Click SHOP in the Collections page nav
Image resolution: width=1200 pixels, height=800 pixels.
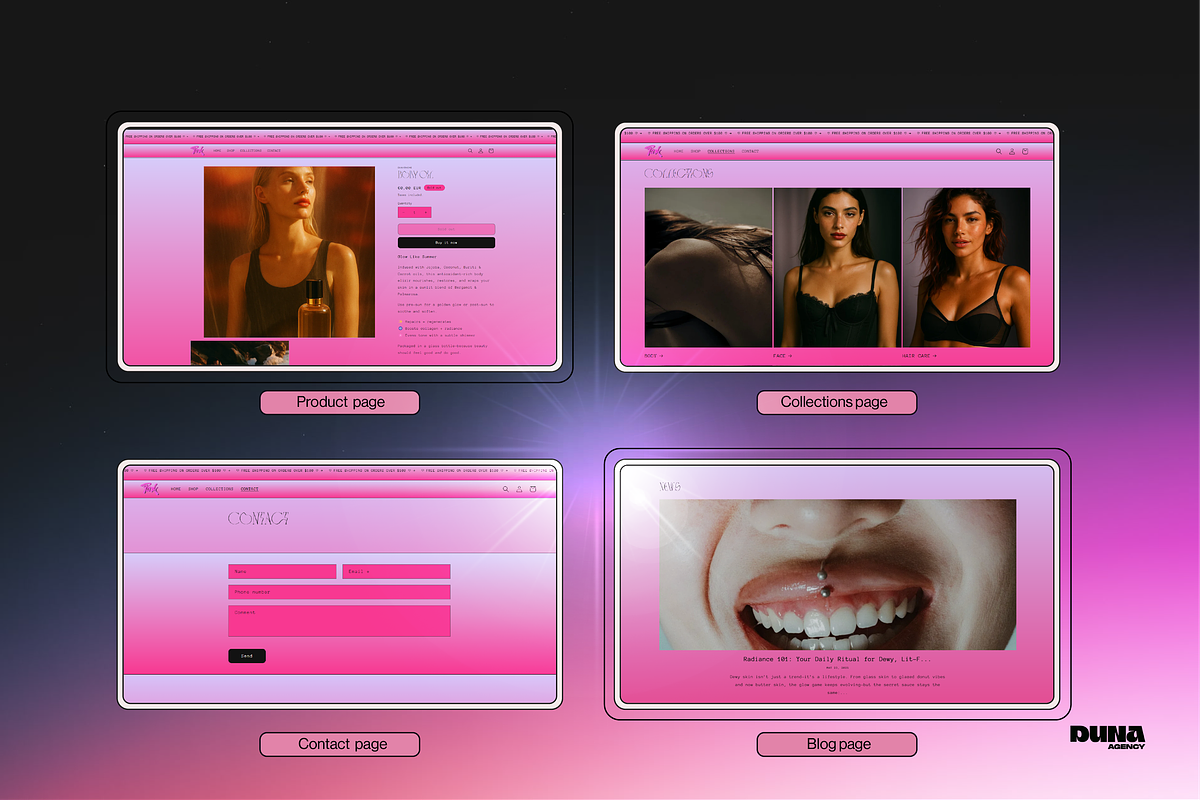694,152
